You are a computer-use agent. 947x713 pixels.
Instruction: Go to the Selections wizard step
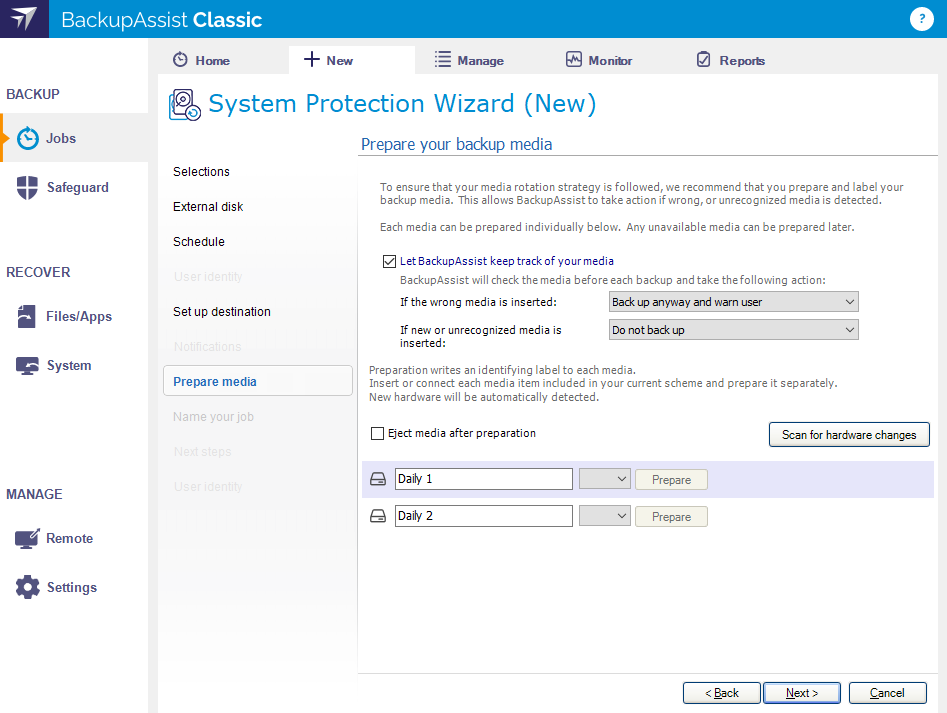pyautogui.click(x=201, y=171)
